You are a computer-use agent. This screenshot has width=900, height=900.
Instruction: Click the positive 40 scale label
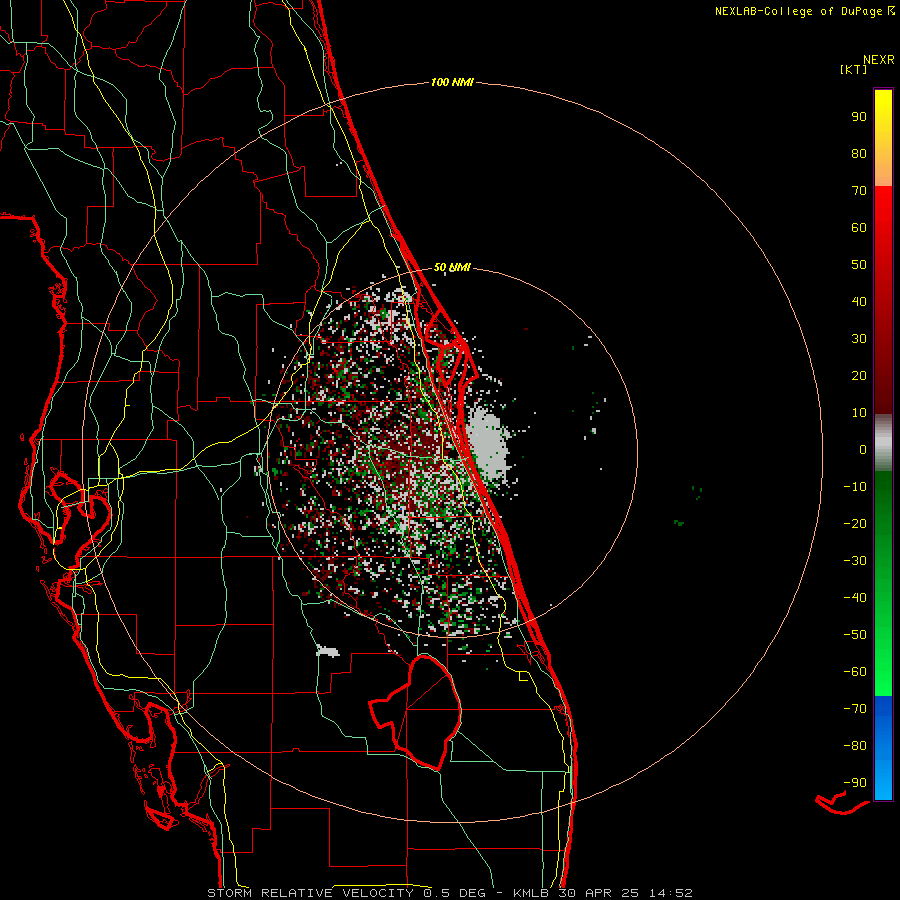click(x=859, y=301)
